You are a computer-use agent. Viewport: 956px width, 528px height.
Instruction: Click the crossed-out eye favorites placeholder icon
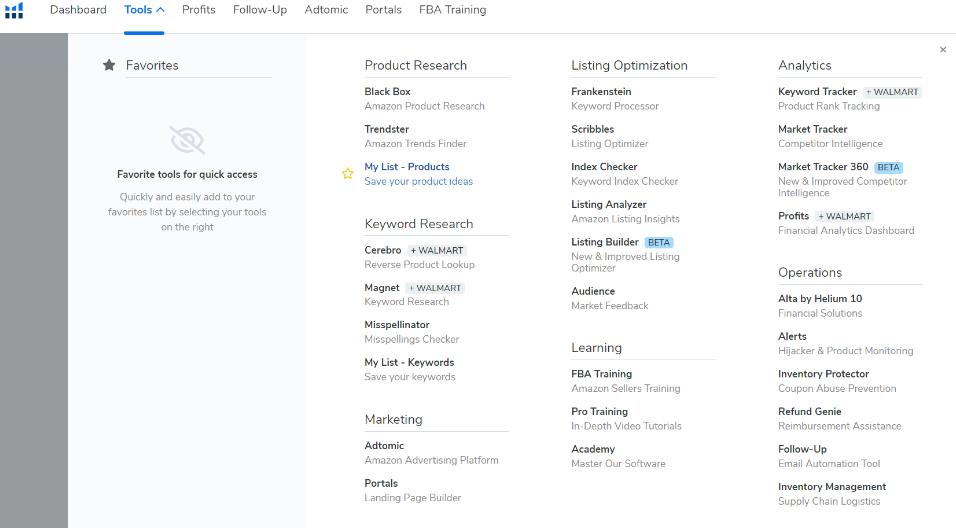pos(187,140)
